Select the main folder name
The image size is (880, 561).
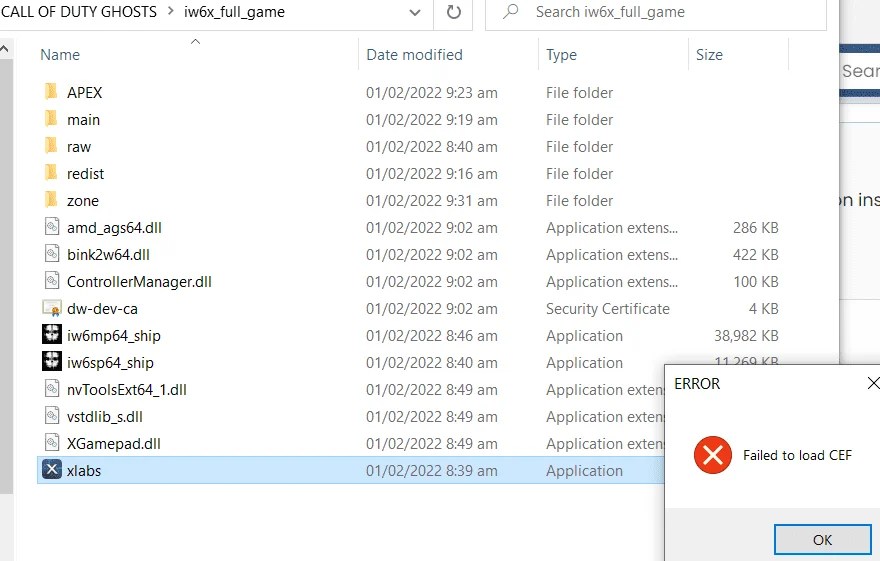click(x=83, y=119)
